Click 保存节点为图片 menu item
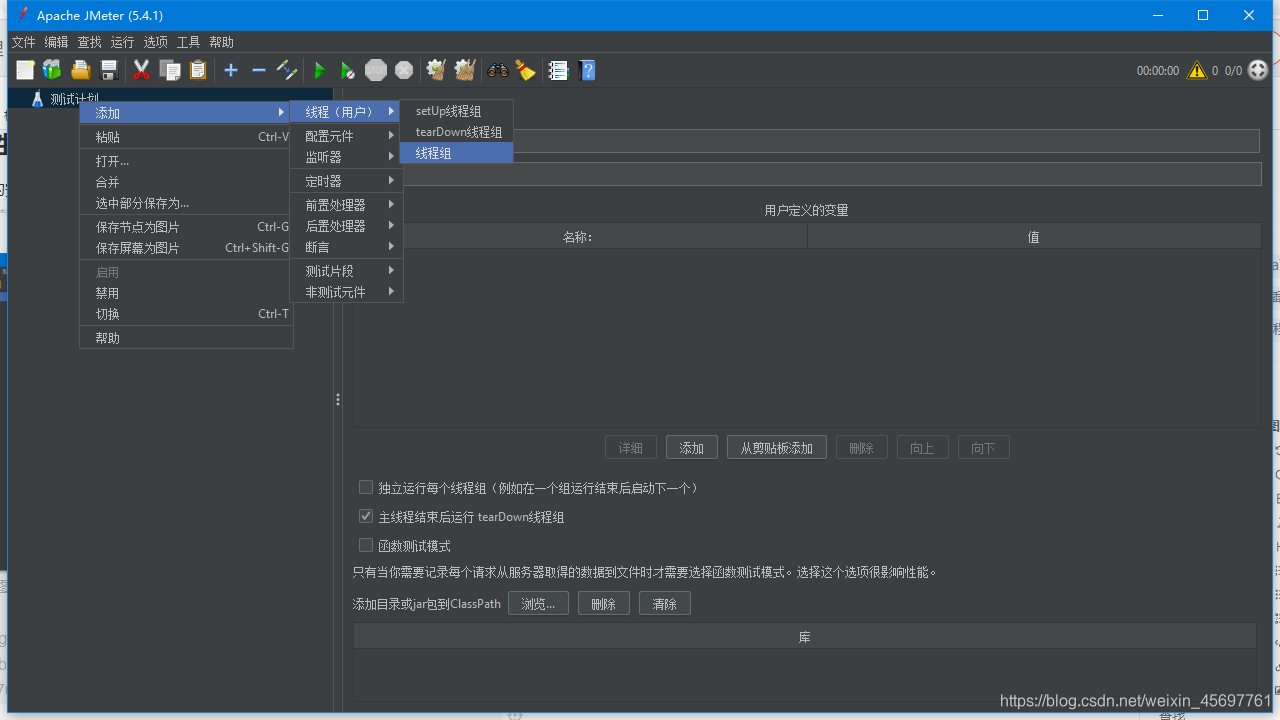 click(186, 227)
